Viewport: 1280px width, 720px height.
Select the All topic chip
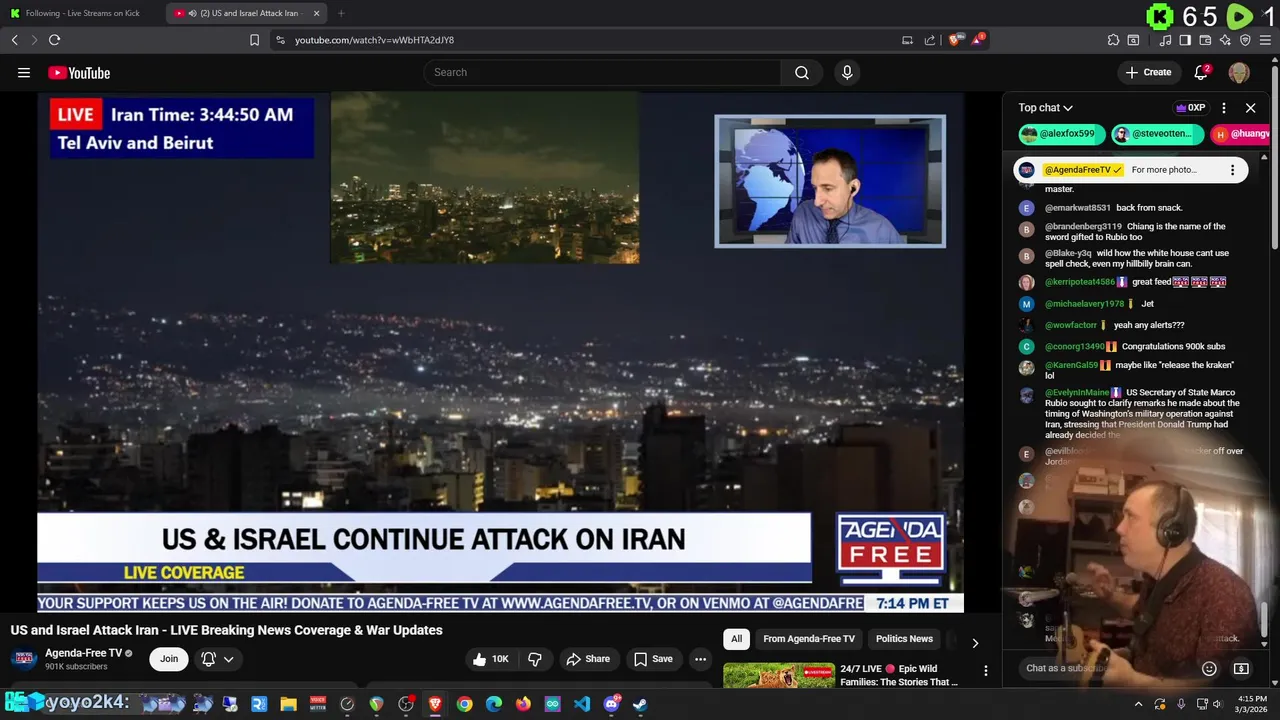736,639
